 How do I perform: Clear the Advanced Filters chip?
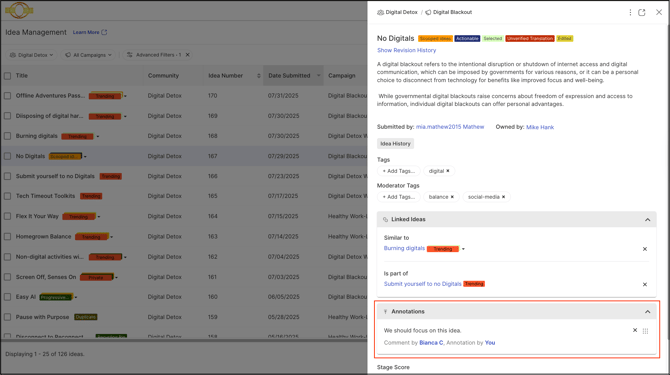coord(188,55)
